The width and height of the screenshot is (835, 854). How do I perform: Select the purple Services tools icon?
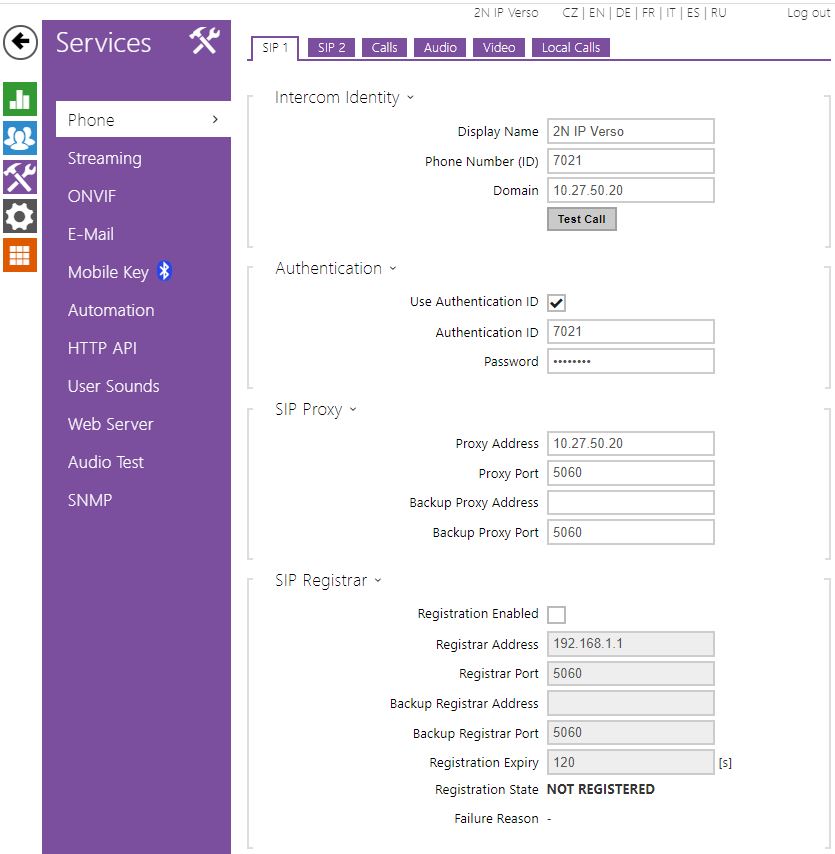tap(20, 176)
